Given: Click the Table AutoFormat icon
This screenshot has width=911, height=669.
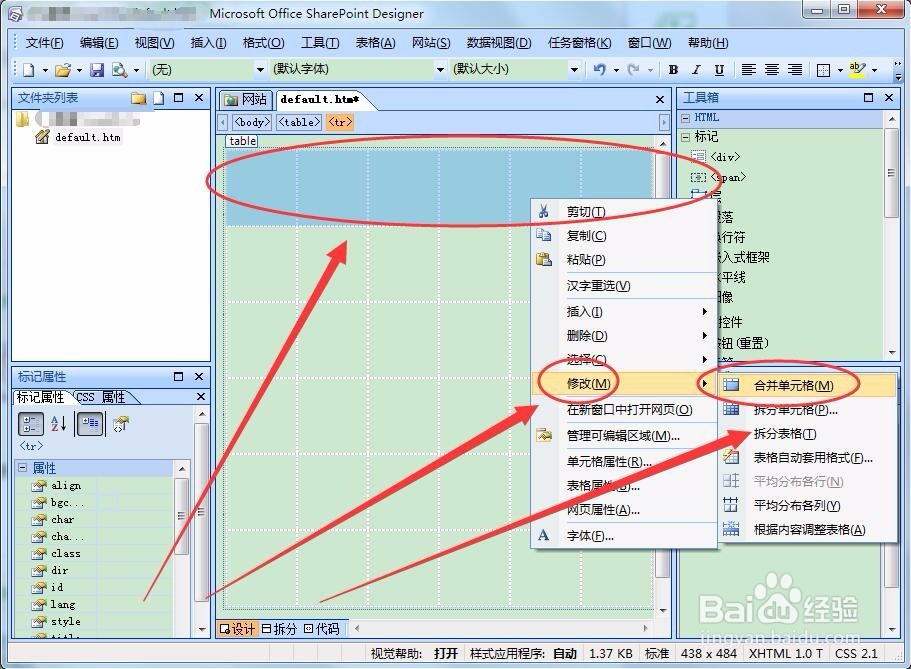Looking at the screenshot, I should click(731, 457).
